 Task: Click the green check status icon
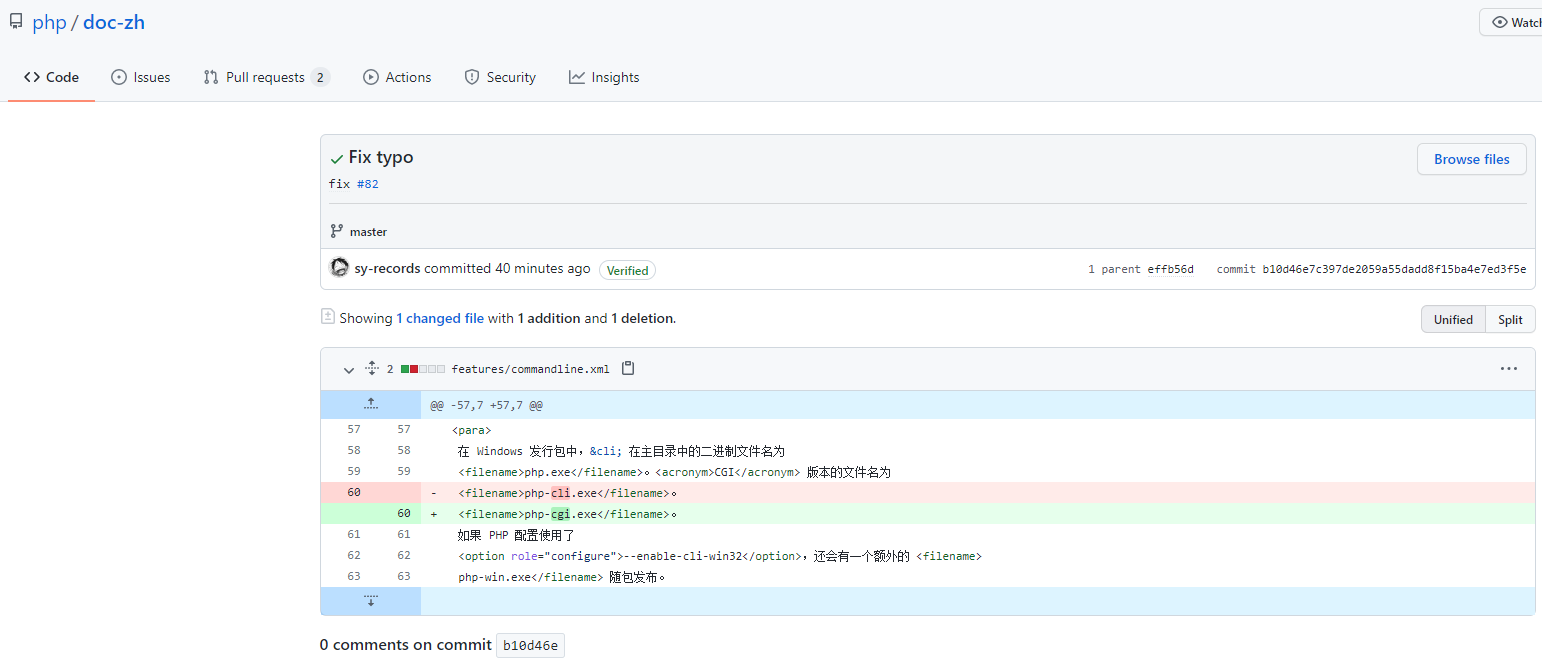[337, 158]
